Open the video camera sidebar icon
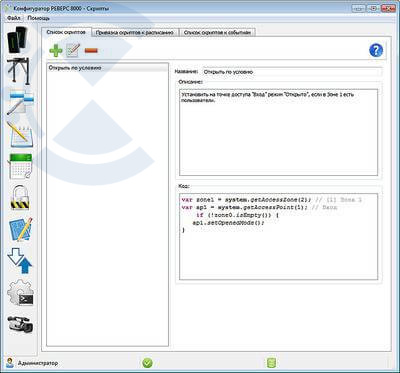 [x=20, y=323]
